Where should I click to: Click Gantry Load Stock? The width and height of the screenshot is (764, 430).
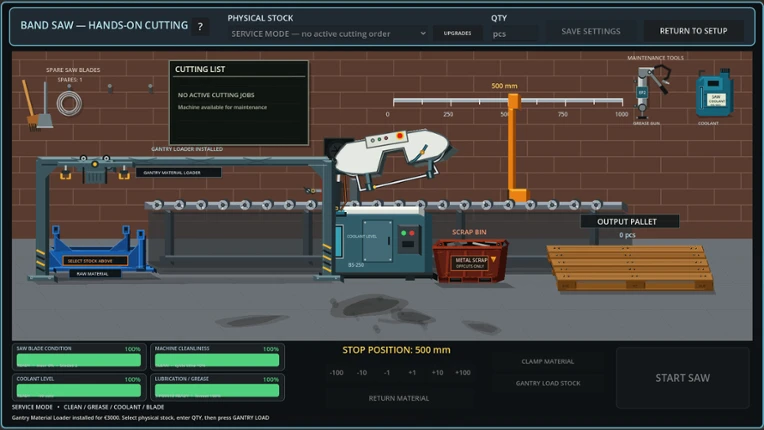[548, 383]
